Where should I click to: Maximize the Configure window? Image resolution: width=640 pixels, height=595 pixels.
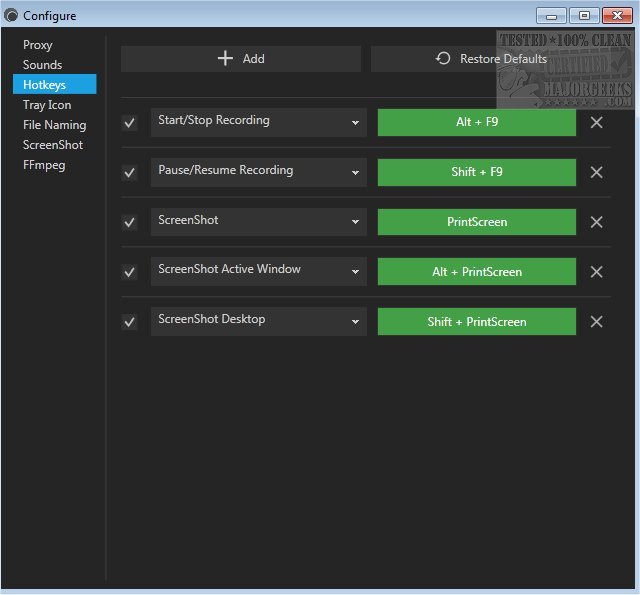coord(584,16)
